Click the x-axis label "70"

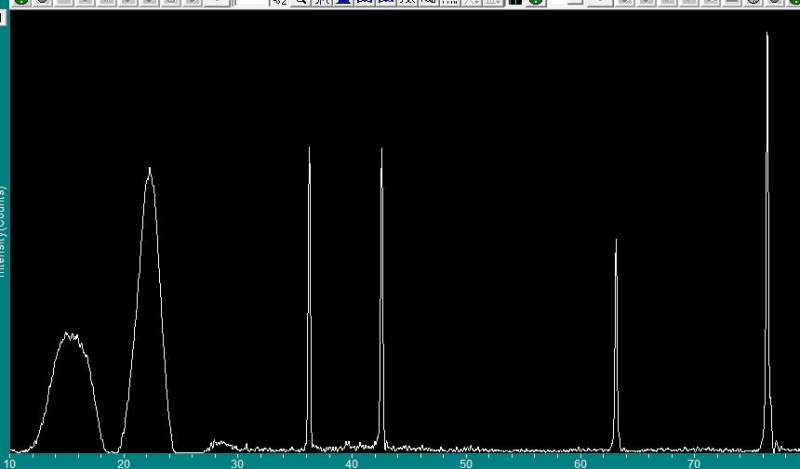tap(694, 464)
